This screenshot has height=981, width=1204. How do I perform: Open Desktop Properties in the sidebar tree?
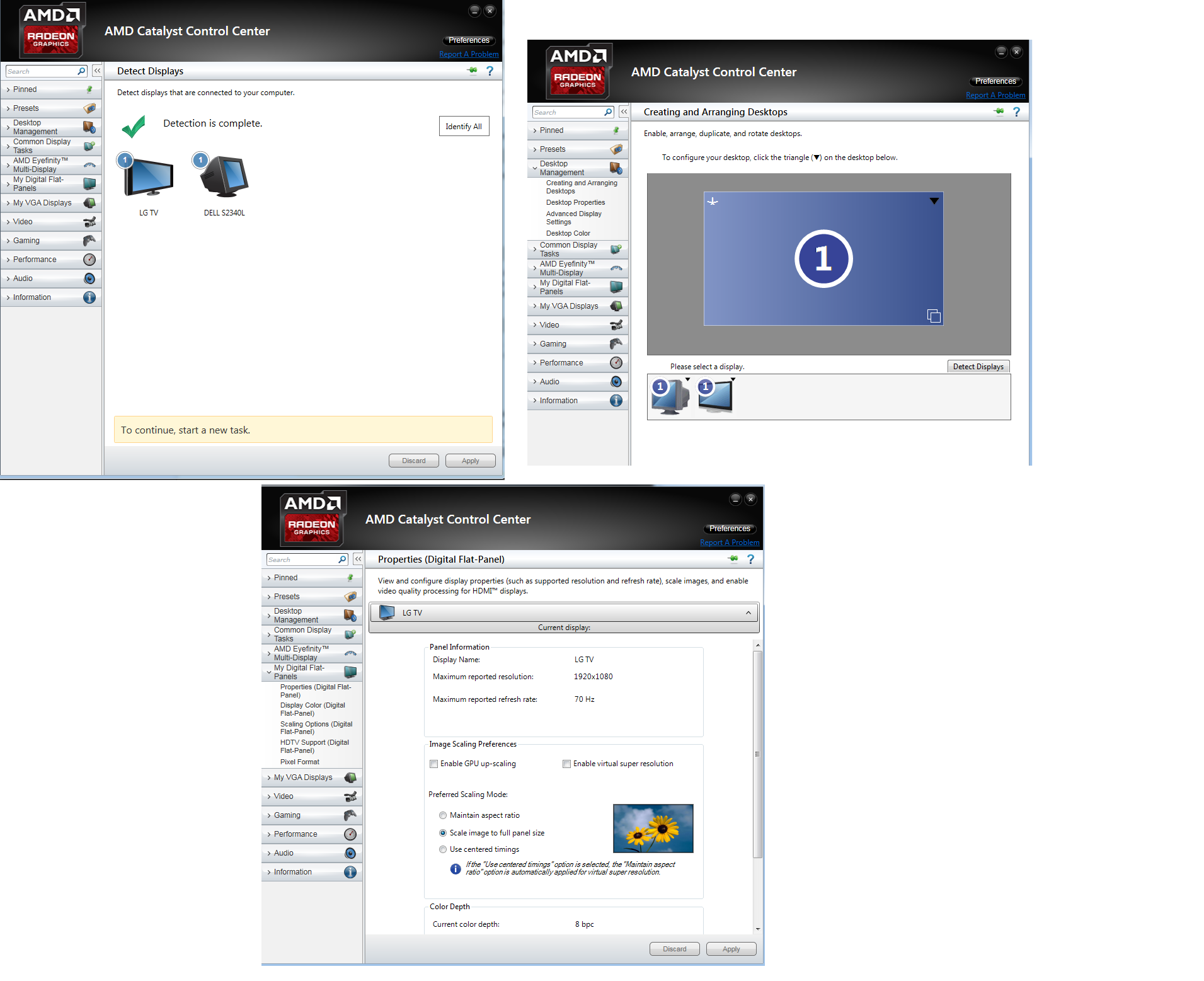575,203
